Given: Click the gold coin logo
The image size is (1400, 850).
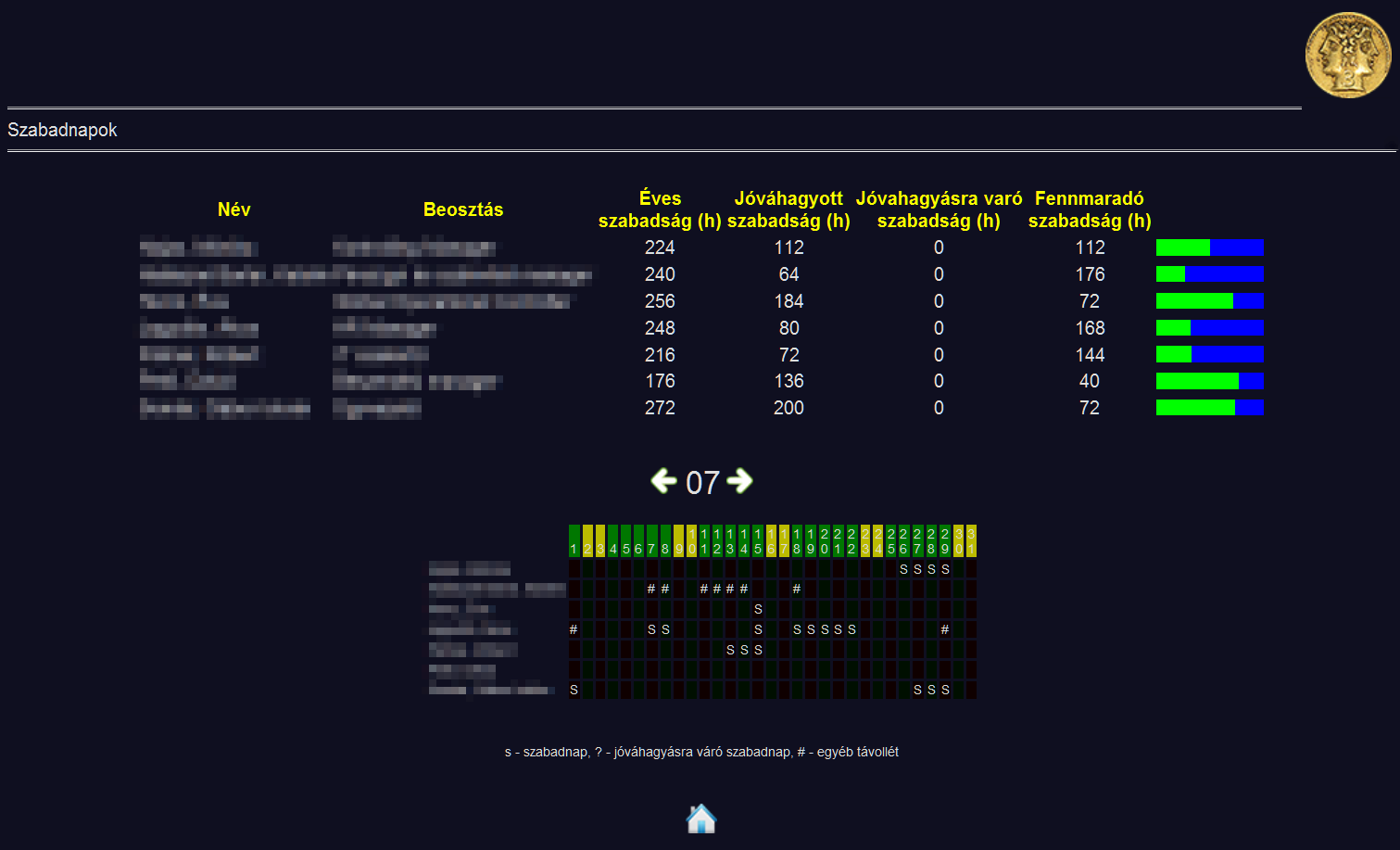Looking at the screenshot, I should (1348, 56).
